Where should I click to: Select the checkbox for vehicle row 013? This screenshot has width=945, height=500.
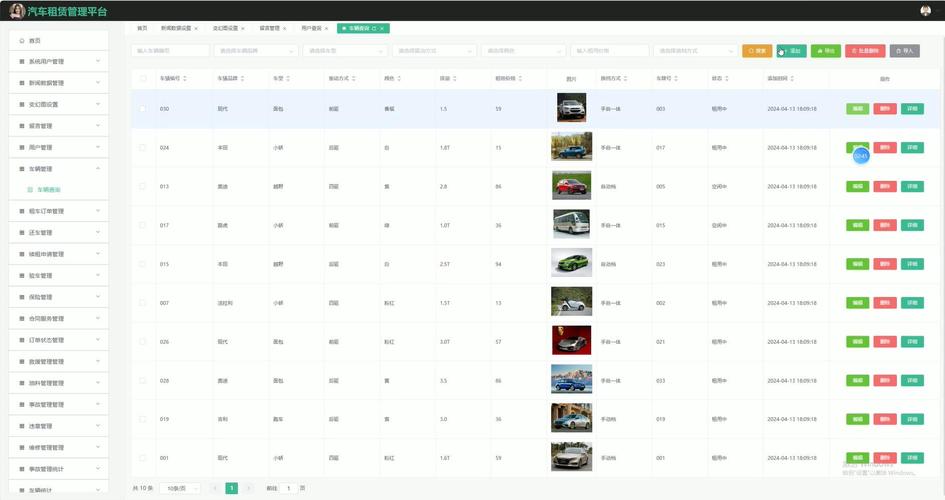143,186
